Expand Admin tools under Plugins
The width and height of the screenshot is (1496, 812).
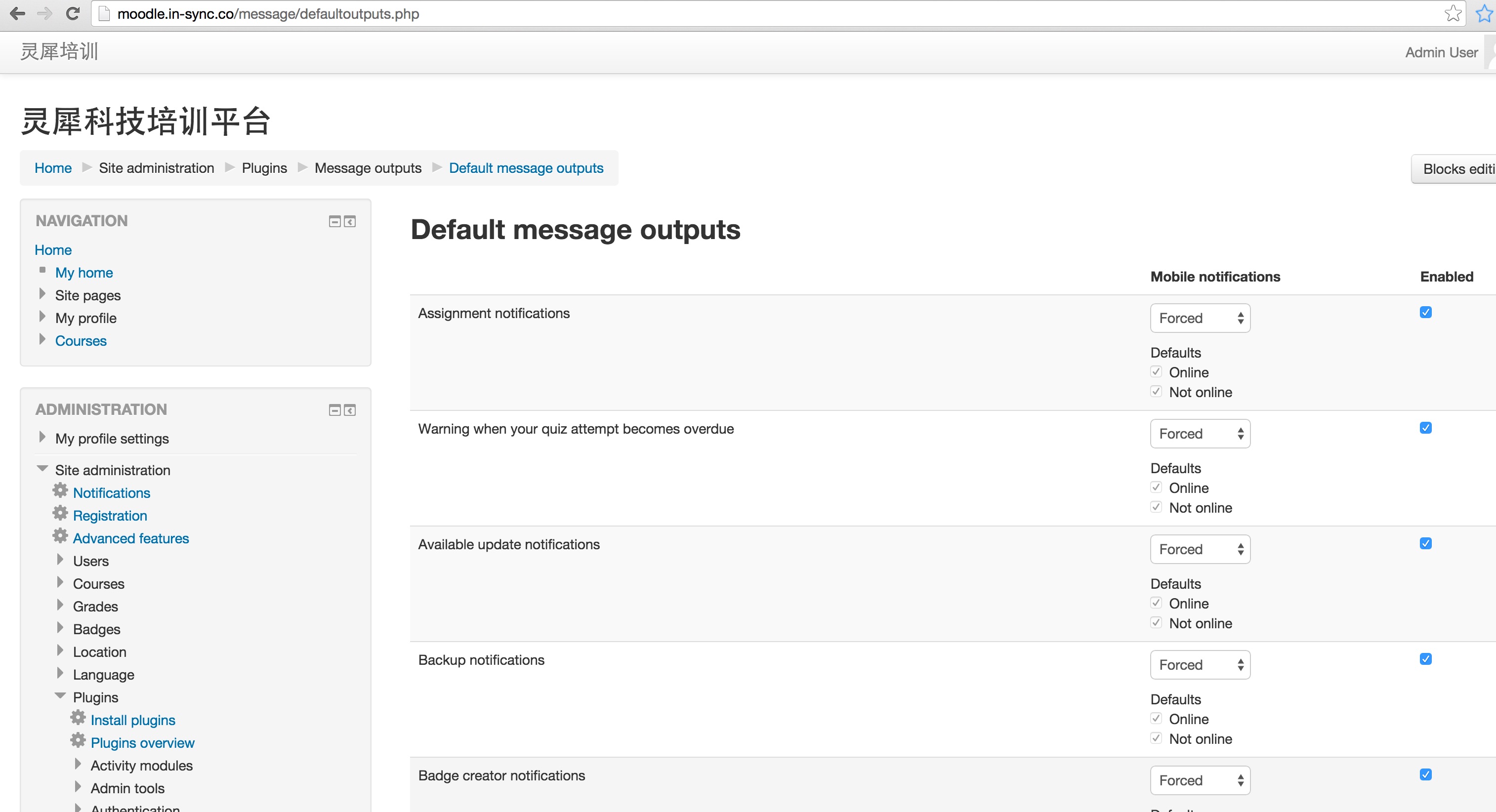coord(78,786)
